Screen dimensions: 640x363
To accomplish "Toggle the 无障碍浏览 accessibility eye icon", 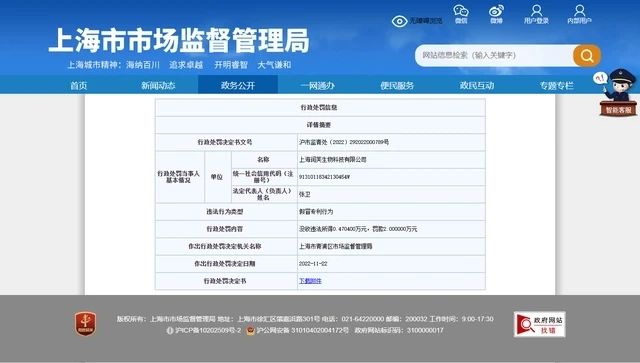I will pos(400,21).
